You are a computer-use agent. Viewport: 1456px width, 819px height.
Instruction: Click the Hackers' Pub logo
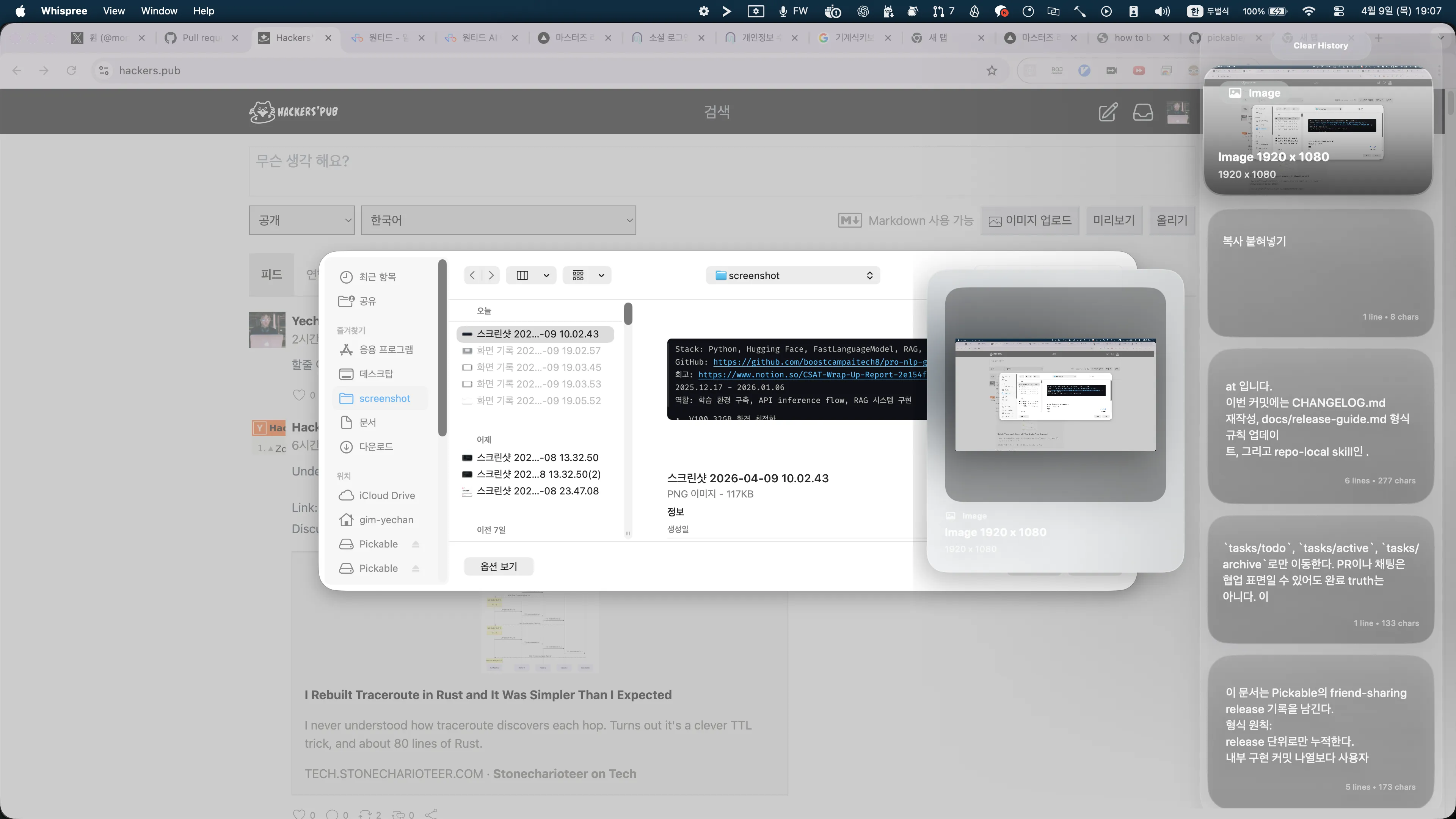pos(293,111)
